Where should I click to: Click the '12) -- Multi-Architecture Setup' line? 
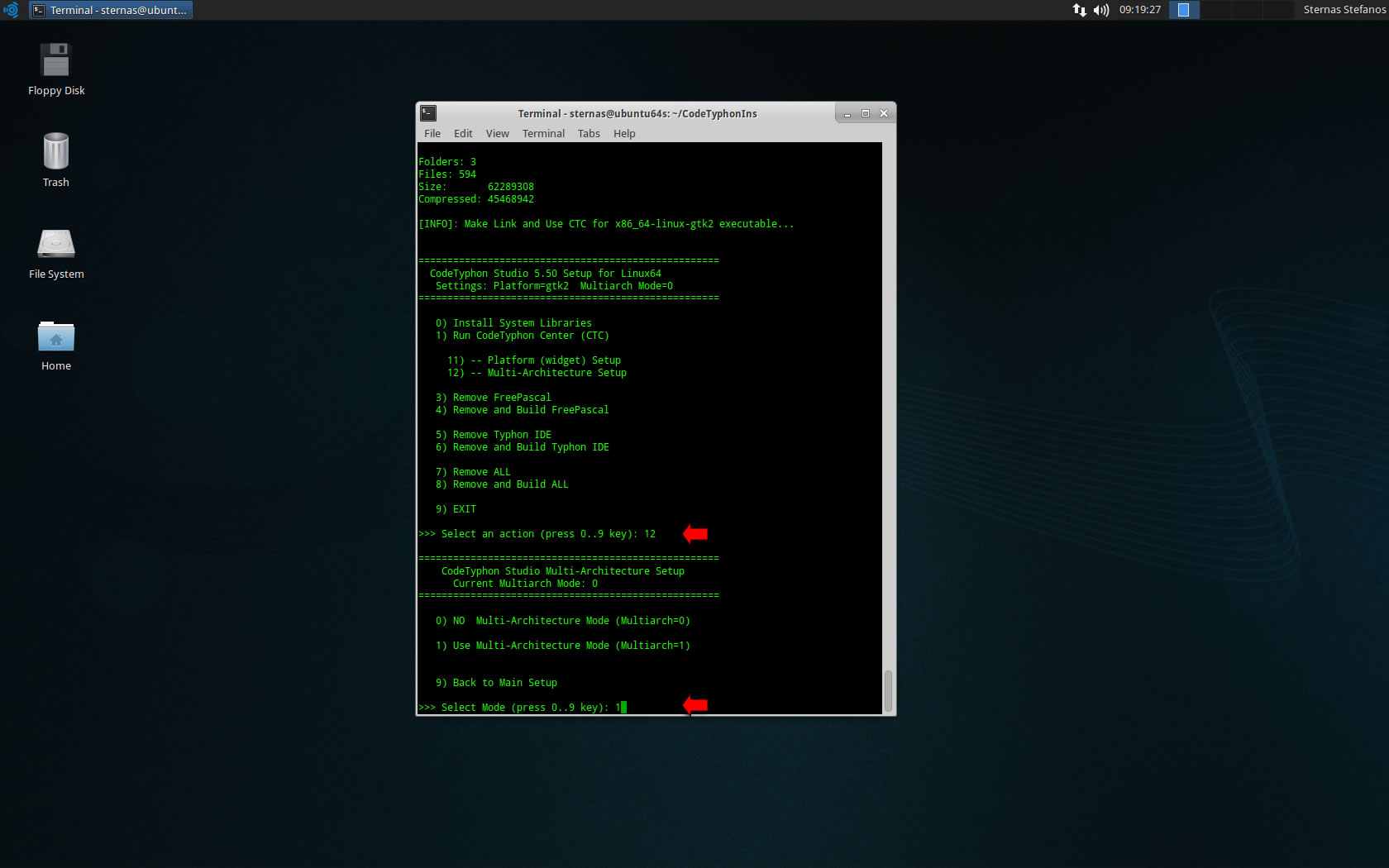[x=537, y=373]
